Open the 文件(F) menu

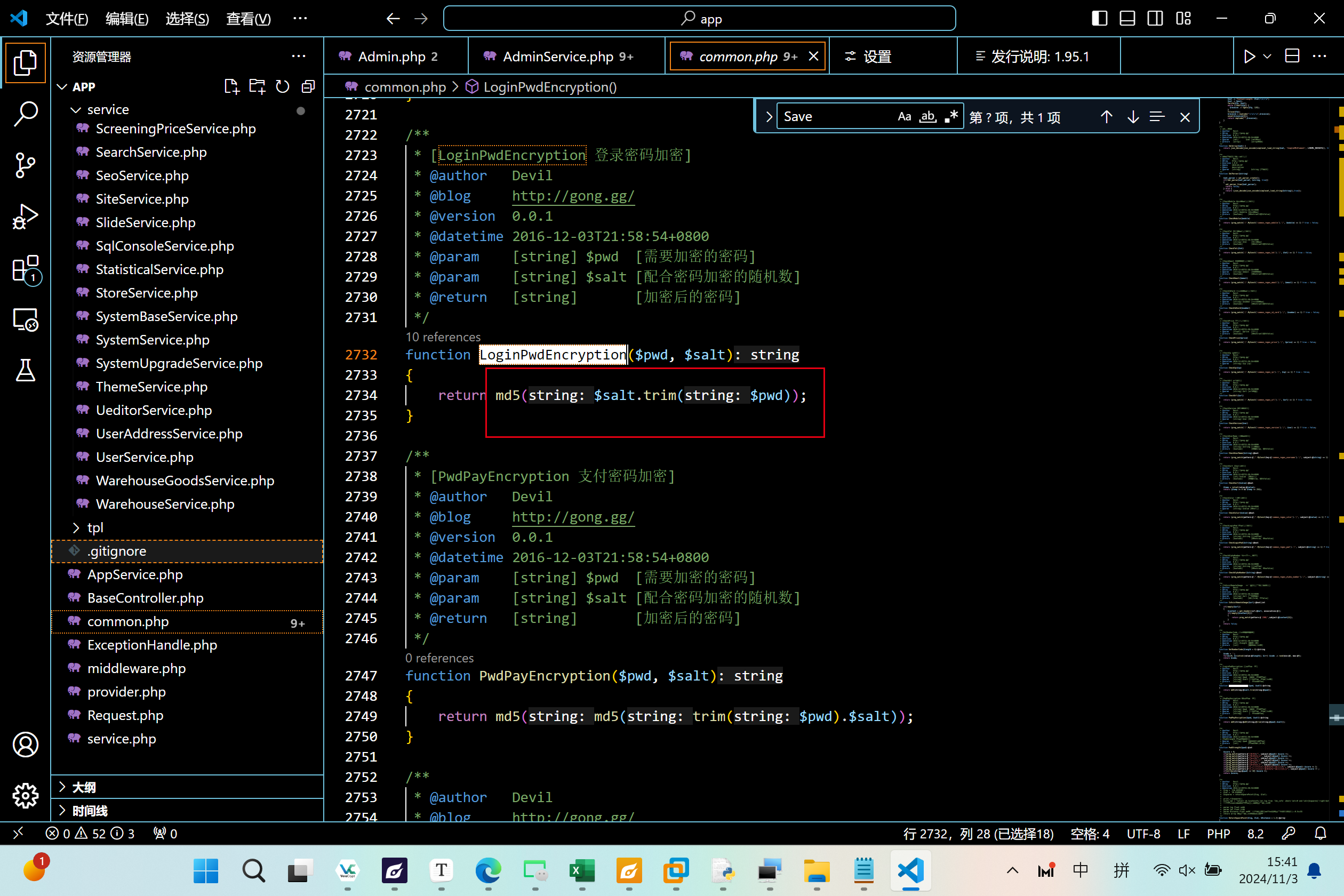pos(67,19)
